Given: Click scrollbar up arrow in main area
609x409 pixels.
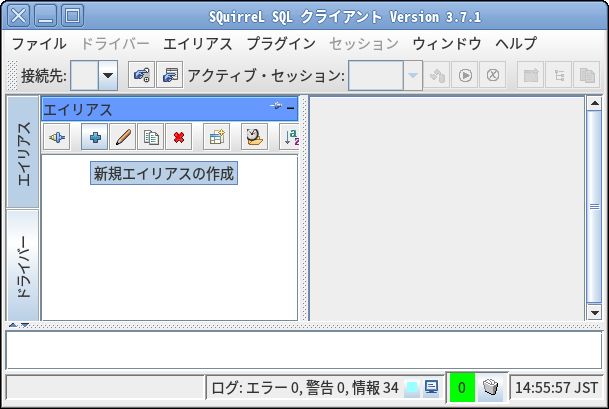Looking at the screenshot, I should [595, 103].
